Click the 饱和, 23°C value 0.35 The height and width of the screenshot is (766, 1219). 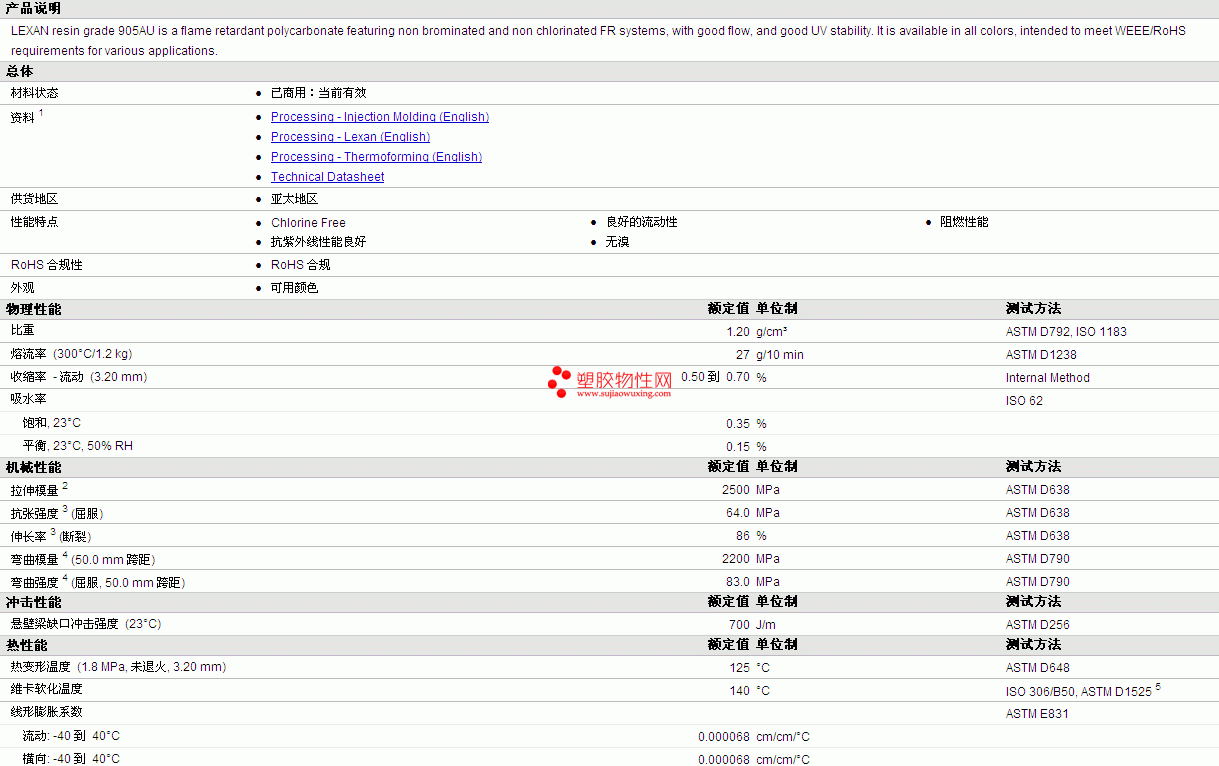pyautogui.click(x=738, y=424)
